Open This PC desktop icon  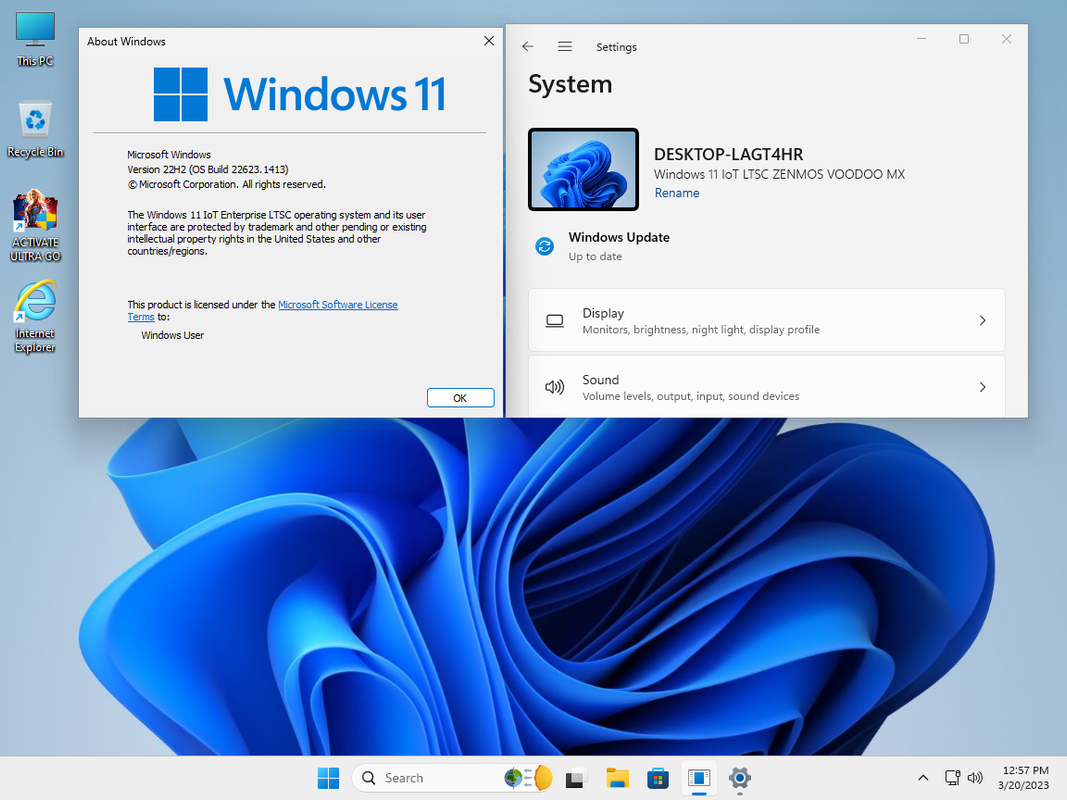tap(35, 39)
